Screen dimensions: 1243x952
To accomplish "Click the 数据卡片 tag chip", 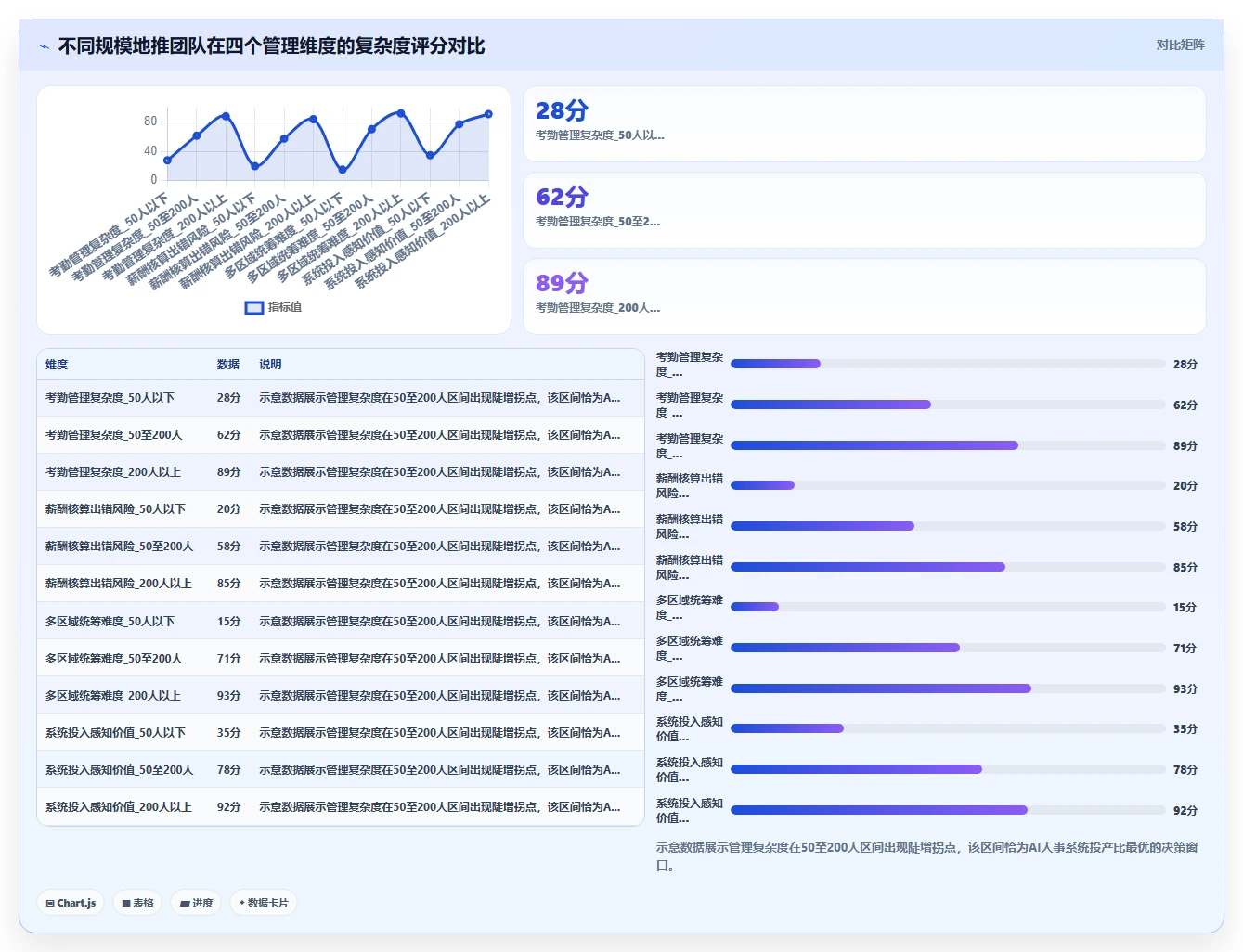I will click(x=264, y=903).
